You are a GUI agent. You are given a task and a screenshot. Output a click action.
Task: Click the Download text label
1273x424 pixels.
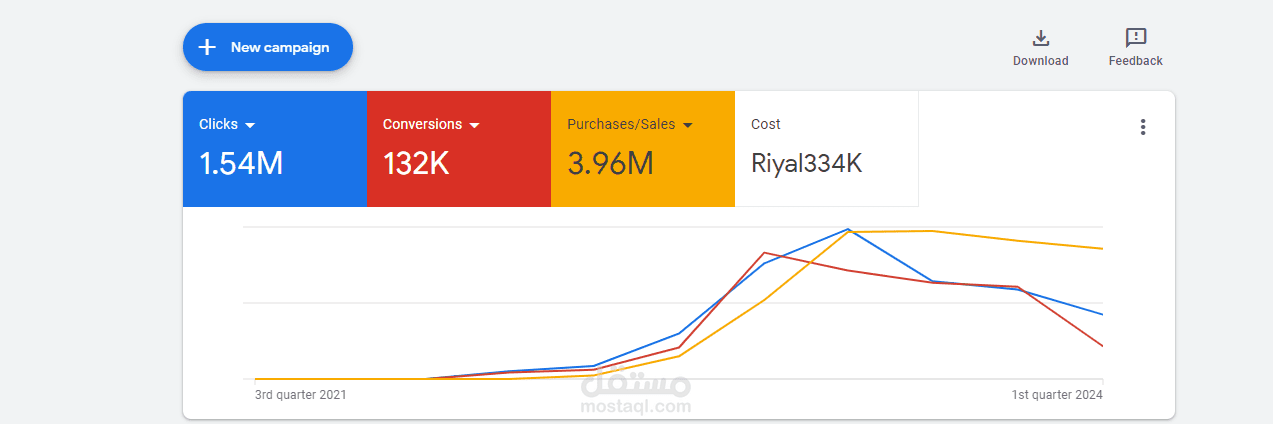tap(1040, 61)
